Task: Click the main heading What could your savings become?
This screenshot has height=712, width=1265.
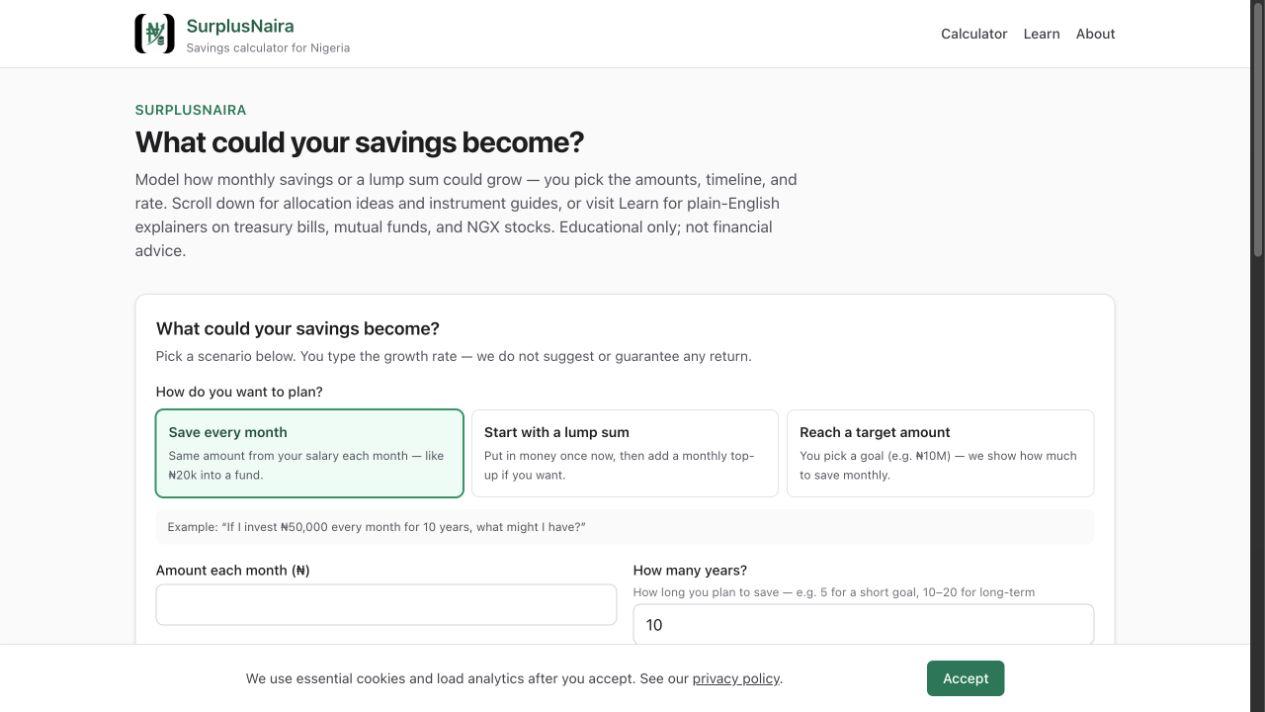Action: pos(359,142)
